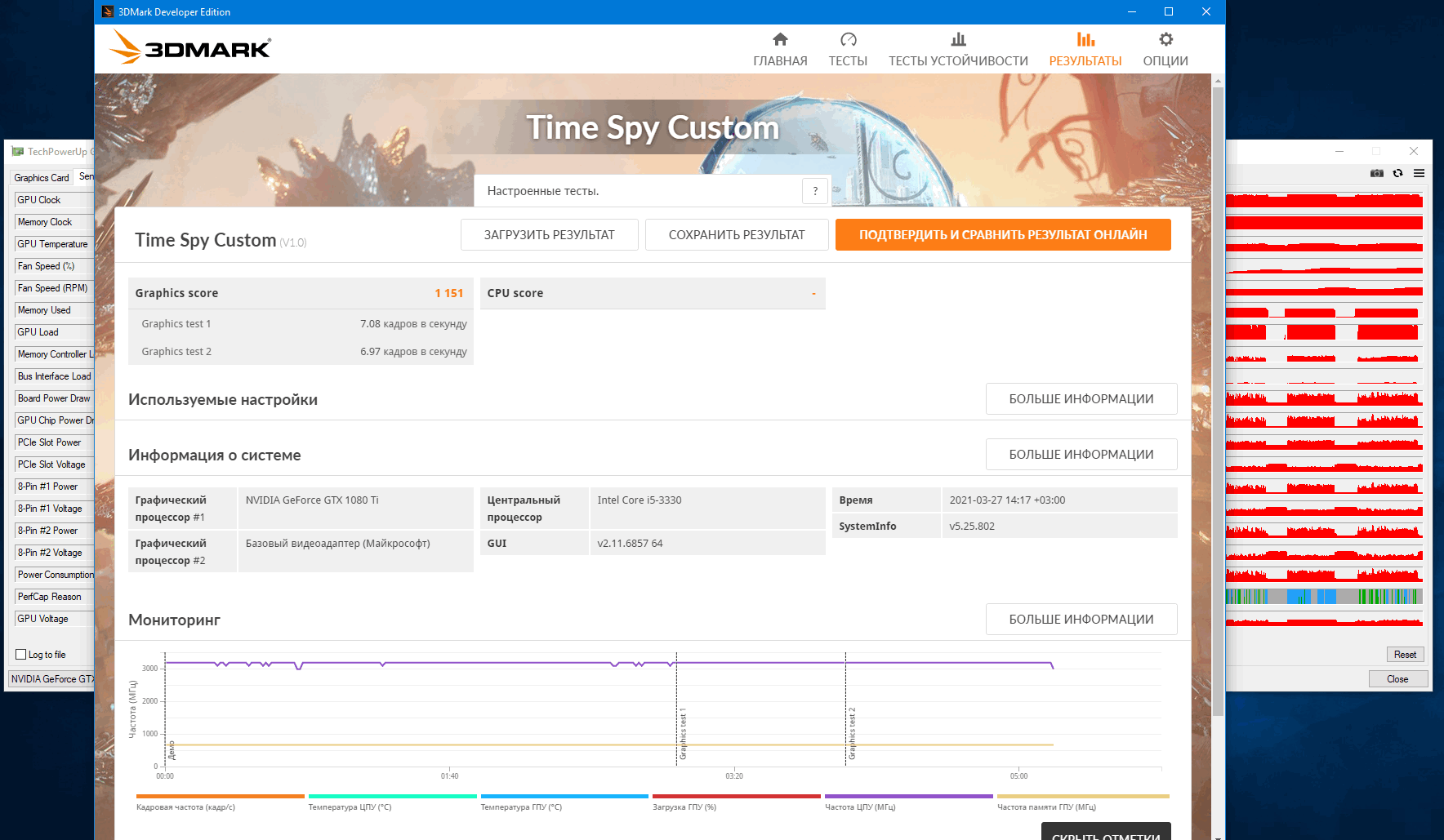Click the 3DMark vertical scrollbar thumb
This screenshot has height=840, width=1444.
(1218, 400)
